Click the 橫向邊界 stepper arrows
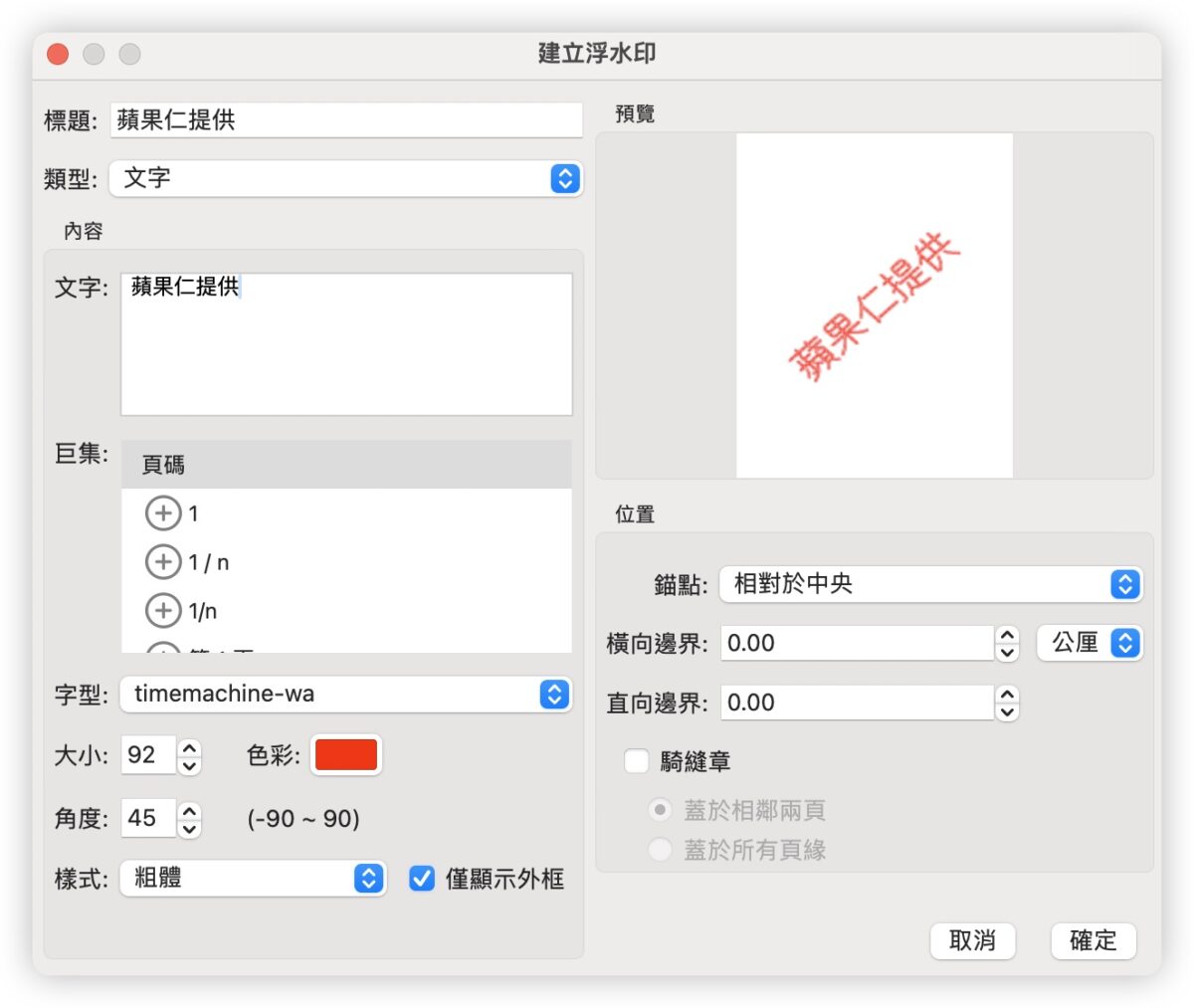Viewport: 1194px width, 1008px height. point(1007,644)
